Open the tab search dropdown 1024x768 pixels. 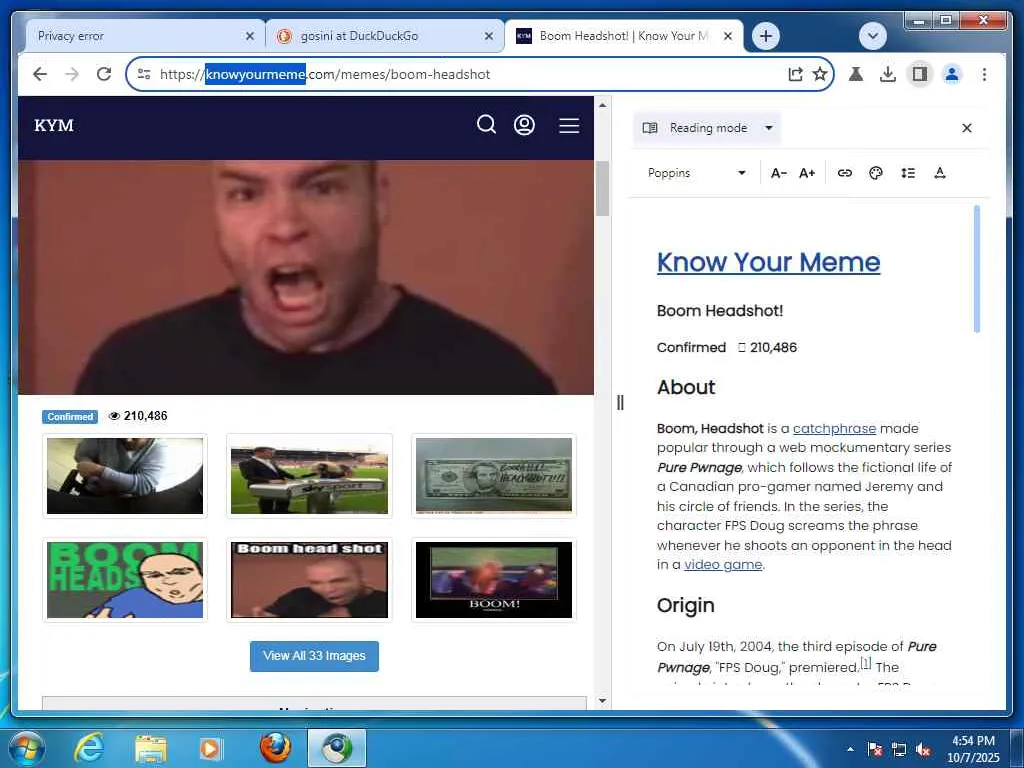872,36
